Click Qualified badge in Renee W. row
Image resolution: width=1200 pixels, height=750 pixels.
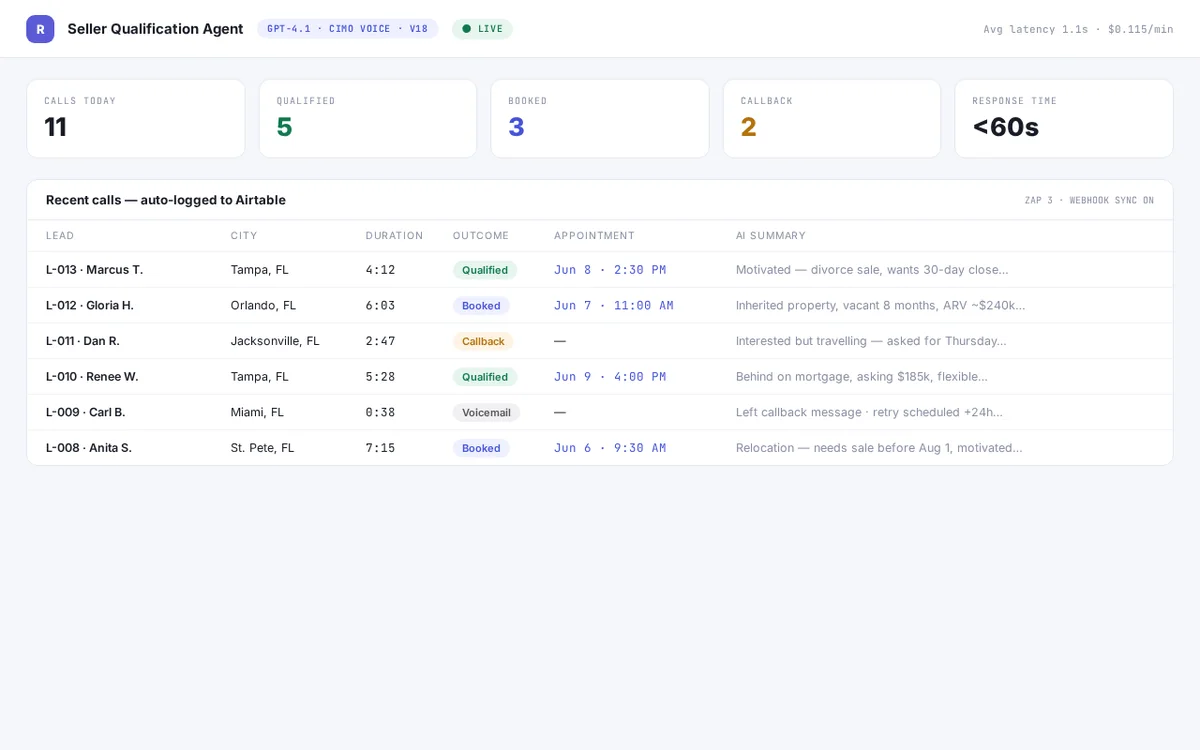(x=485, y=377)
